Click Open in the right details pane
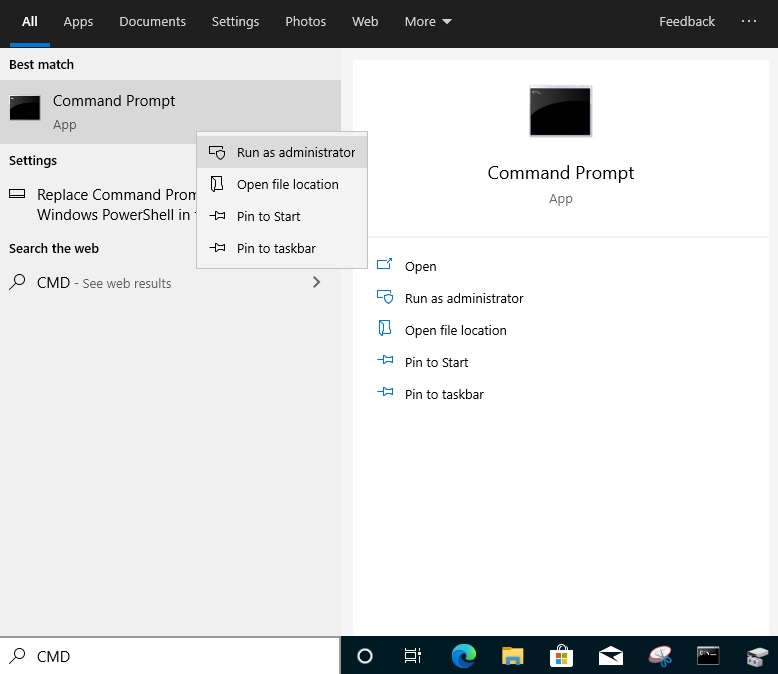Image resolution: width=778 pixels, height=674 pixels. tap(420, 267)
